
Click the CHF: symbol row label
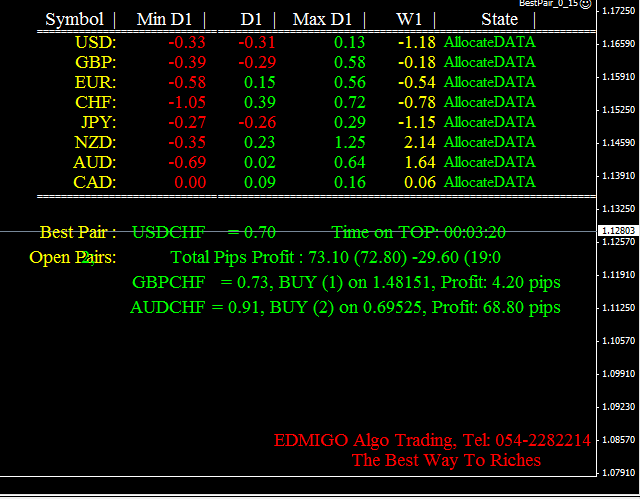pos(96,102)
